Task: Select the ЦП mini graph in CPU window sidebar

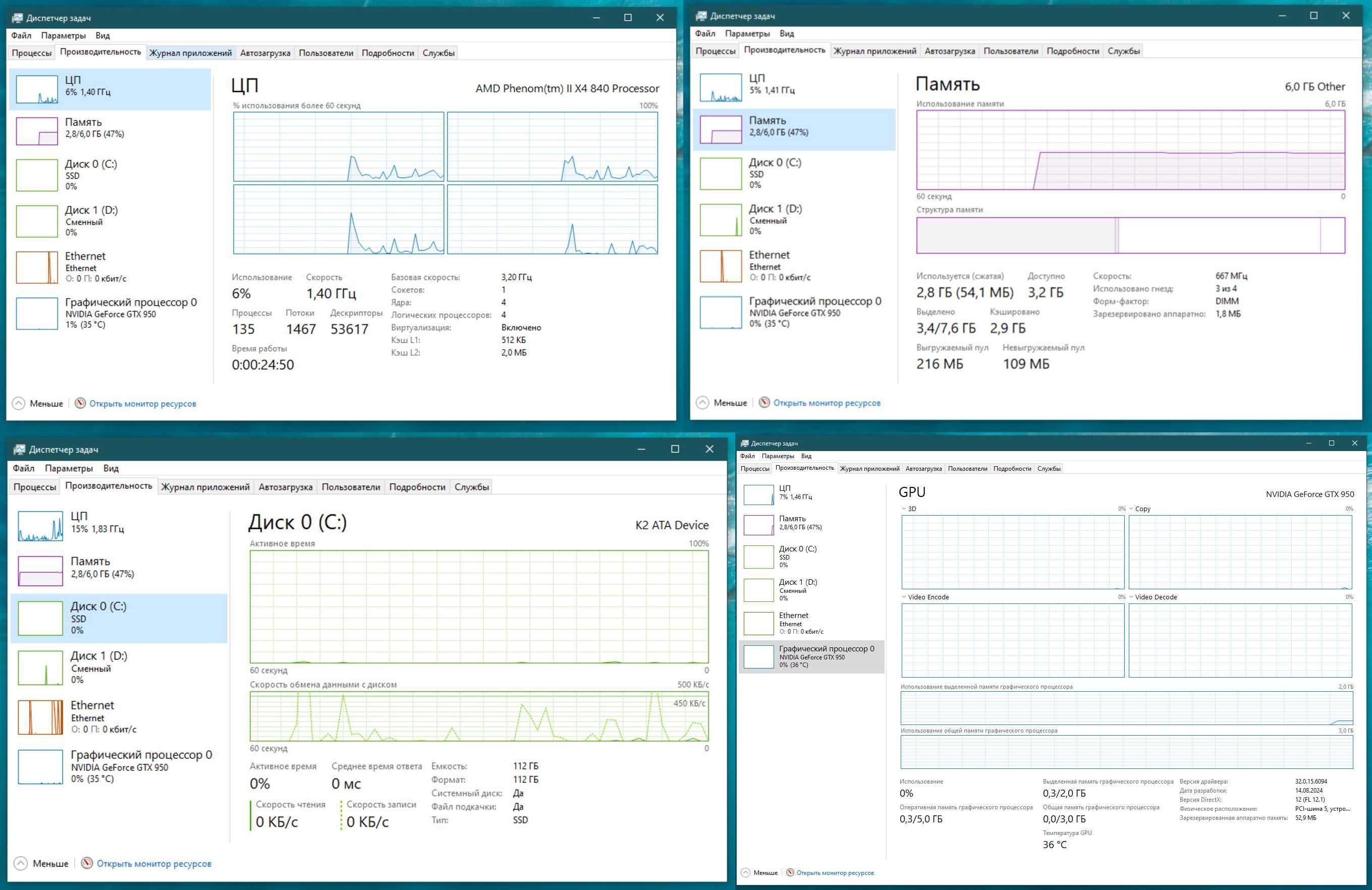Action: coord(37,89)
